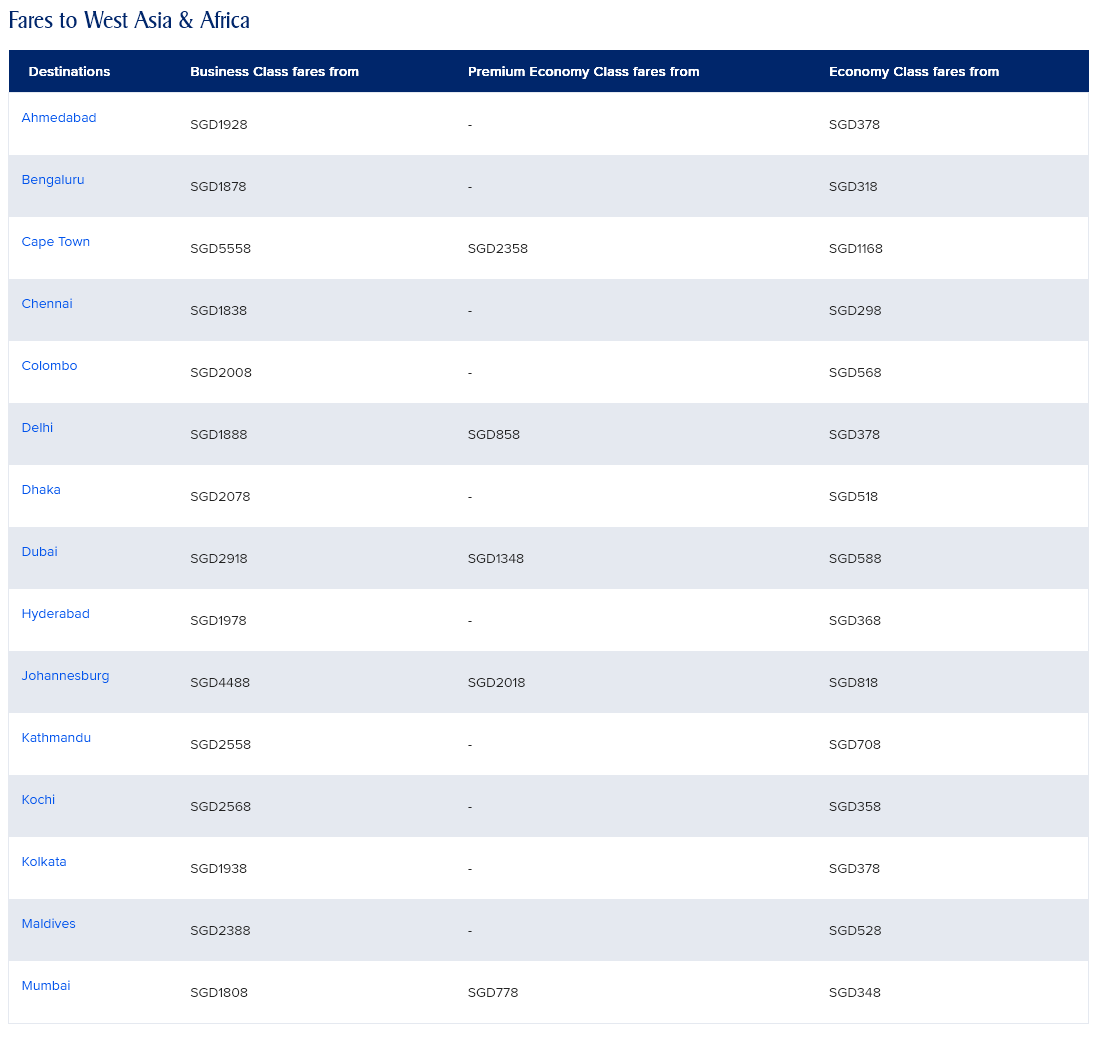Screen dimensions: 1104x1037
Task: Click the Kolkata destination link
Action: coord(44,862)
